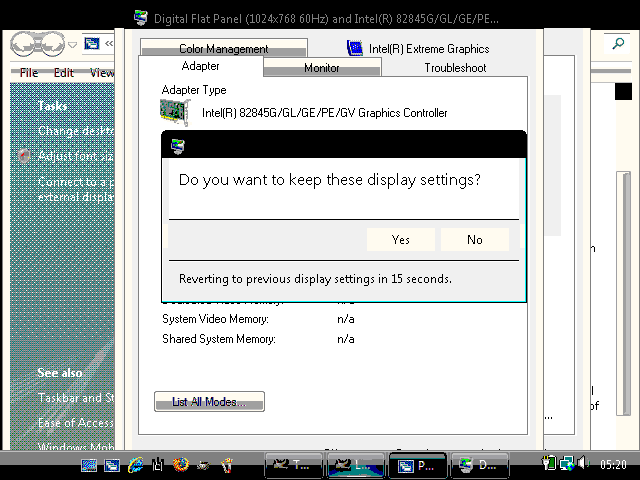Switch to the 'T...' taskbar window

click(293, 465)
